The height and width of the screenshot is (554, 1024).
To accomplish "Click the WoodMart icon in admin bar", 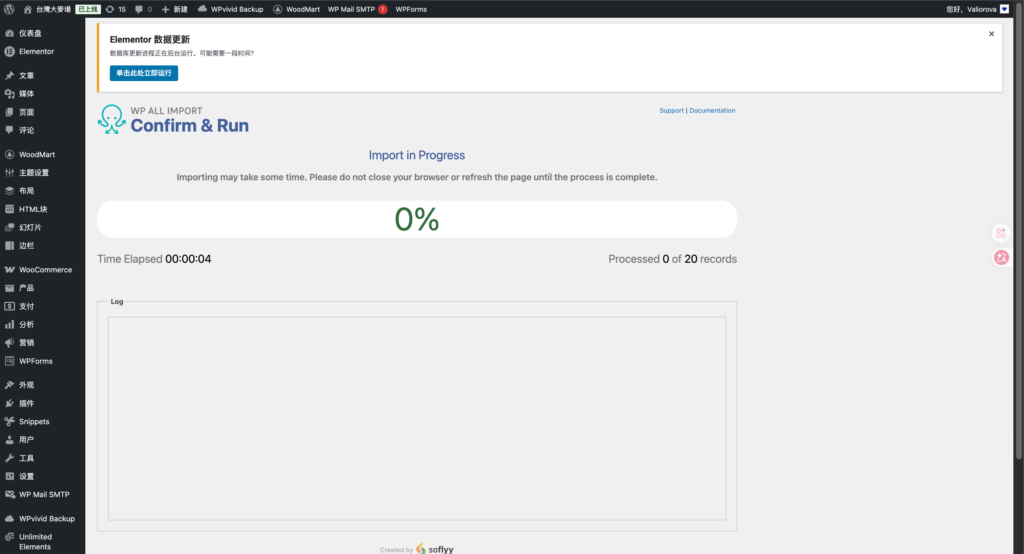I will click(x=278, y=9).
